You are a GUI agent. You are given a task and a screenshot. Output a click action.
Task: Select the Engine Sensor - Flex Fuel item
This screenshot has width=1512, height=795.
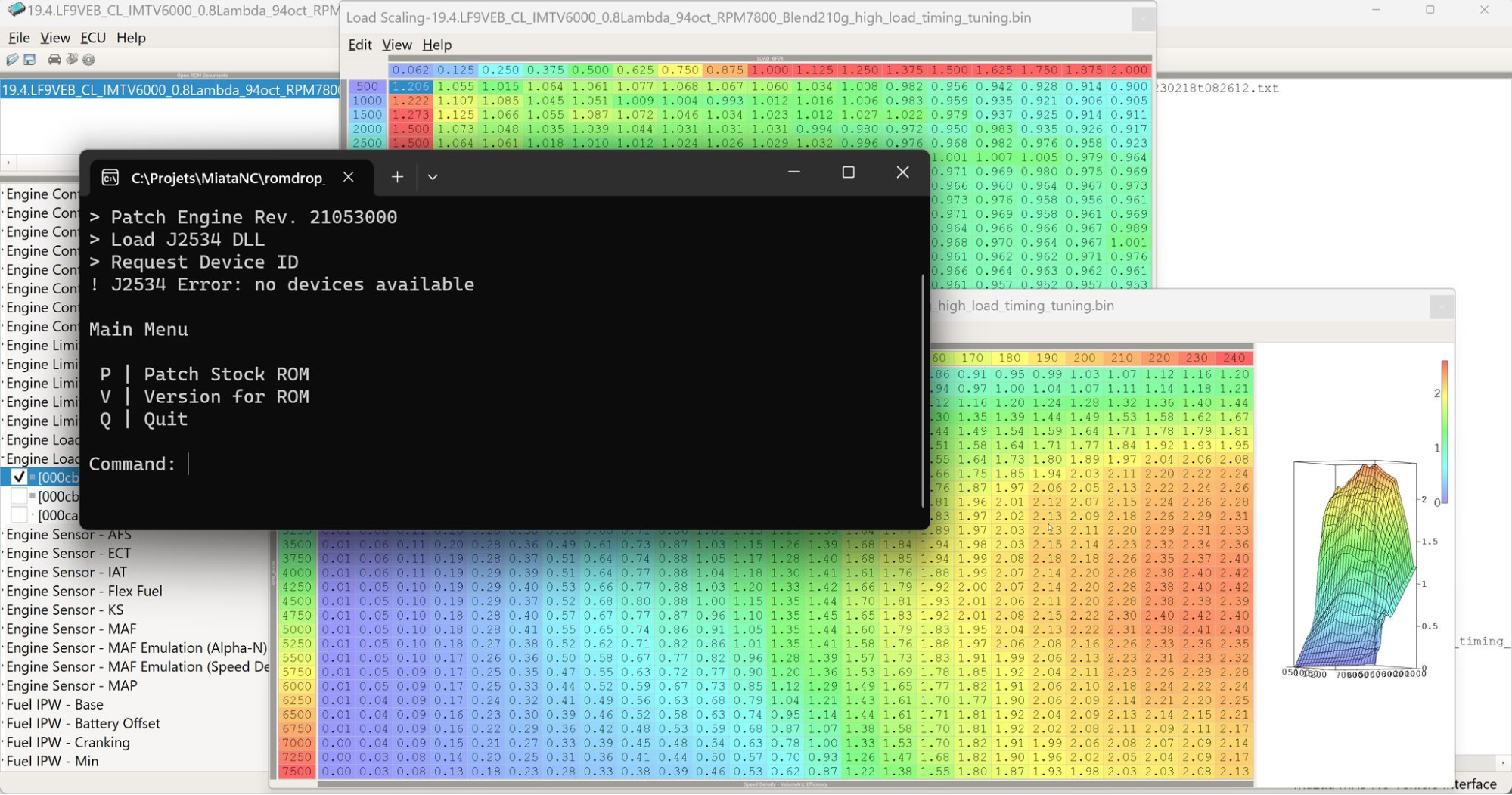84,591
